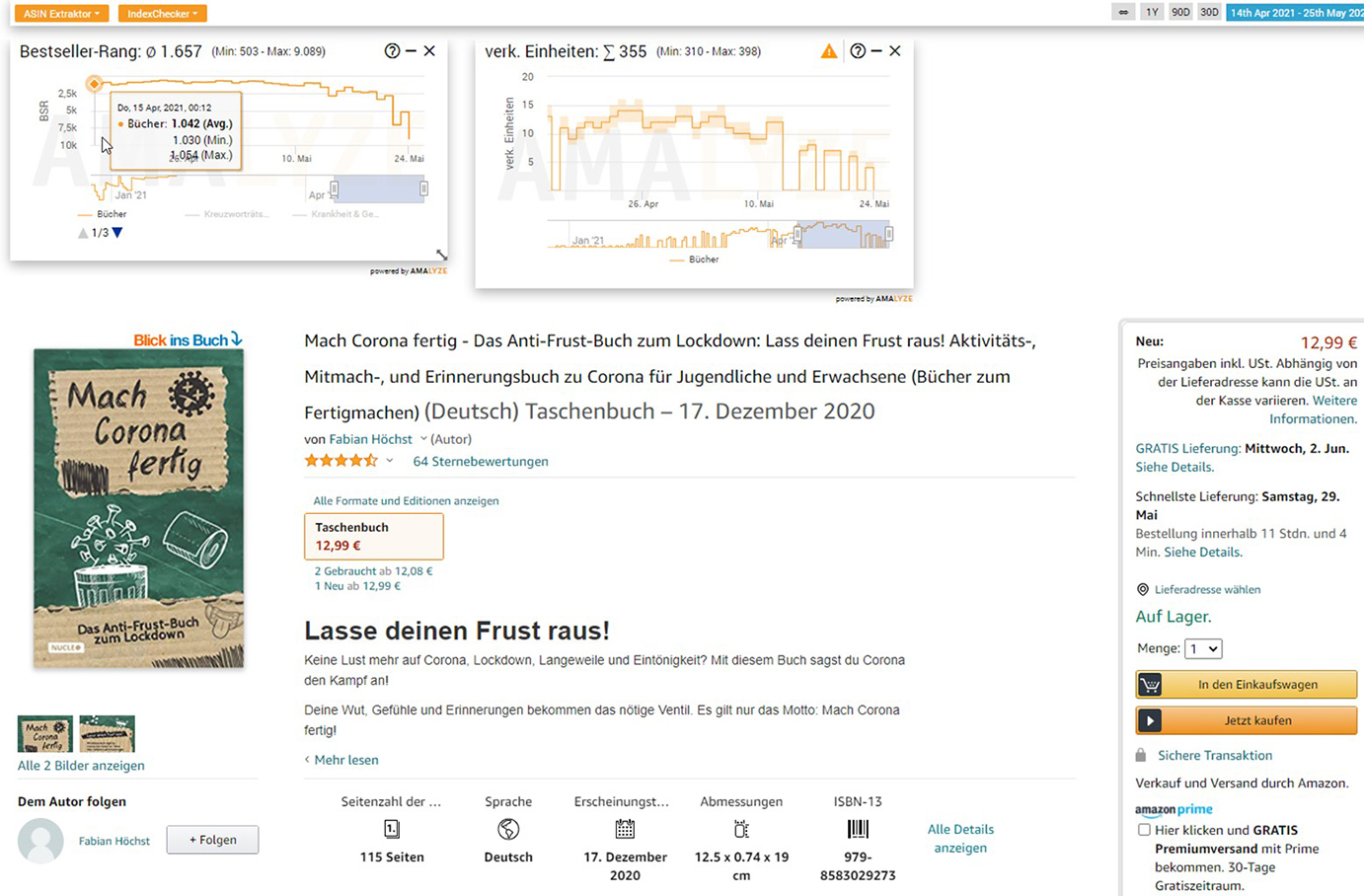
Task: Open the IndexChecker dropdown
Action: point(163,14)
